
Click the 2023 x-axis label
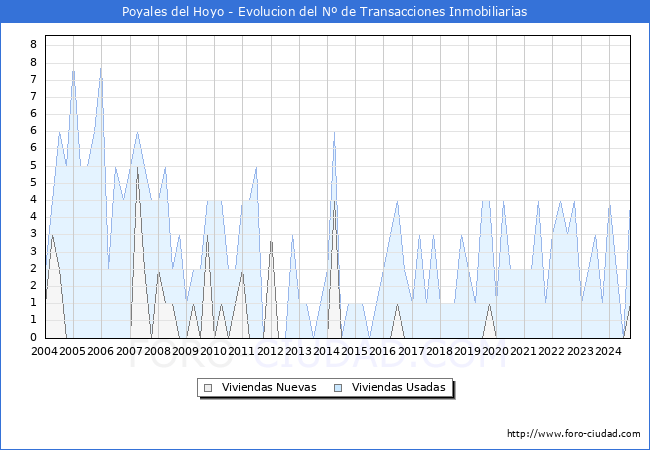coord(580,351)
